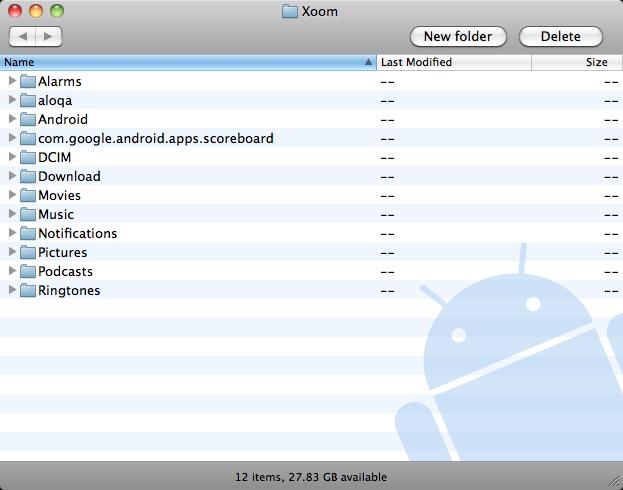Click the status text '12 items, 27.83 GB available'

(x=311, y=477)
